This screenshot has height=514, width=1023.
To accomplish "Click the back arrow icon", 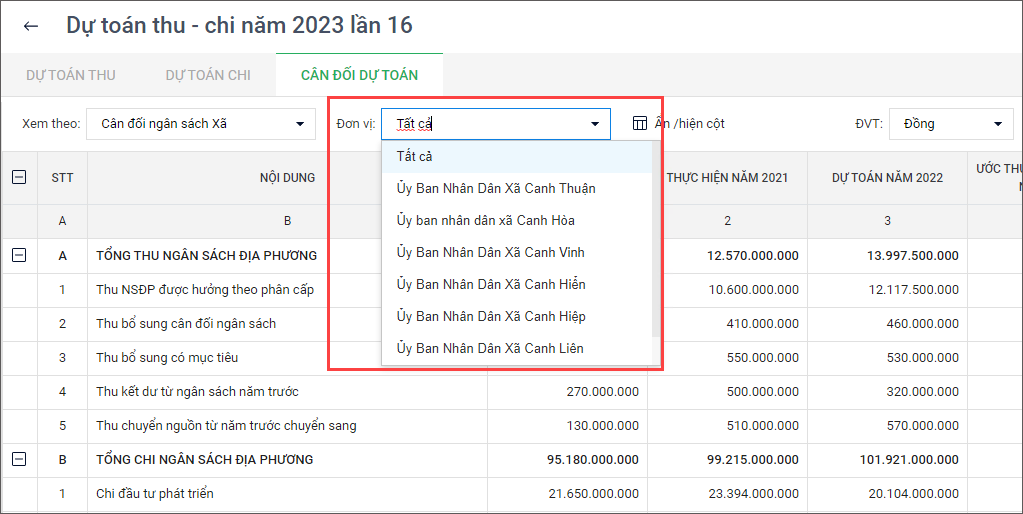I will [31, 26].
